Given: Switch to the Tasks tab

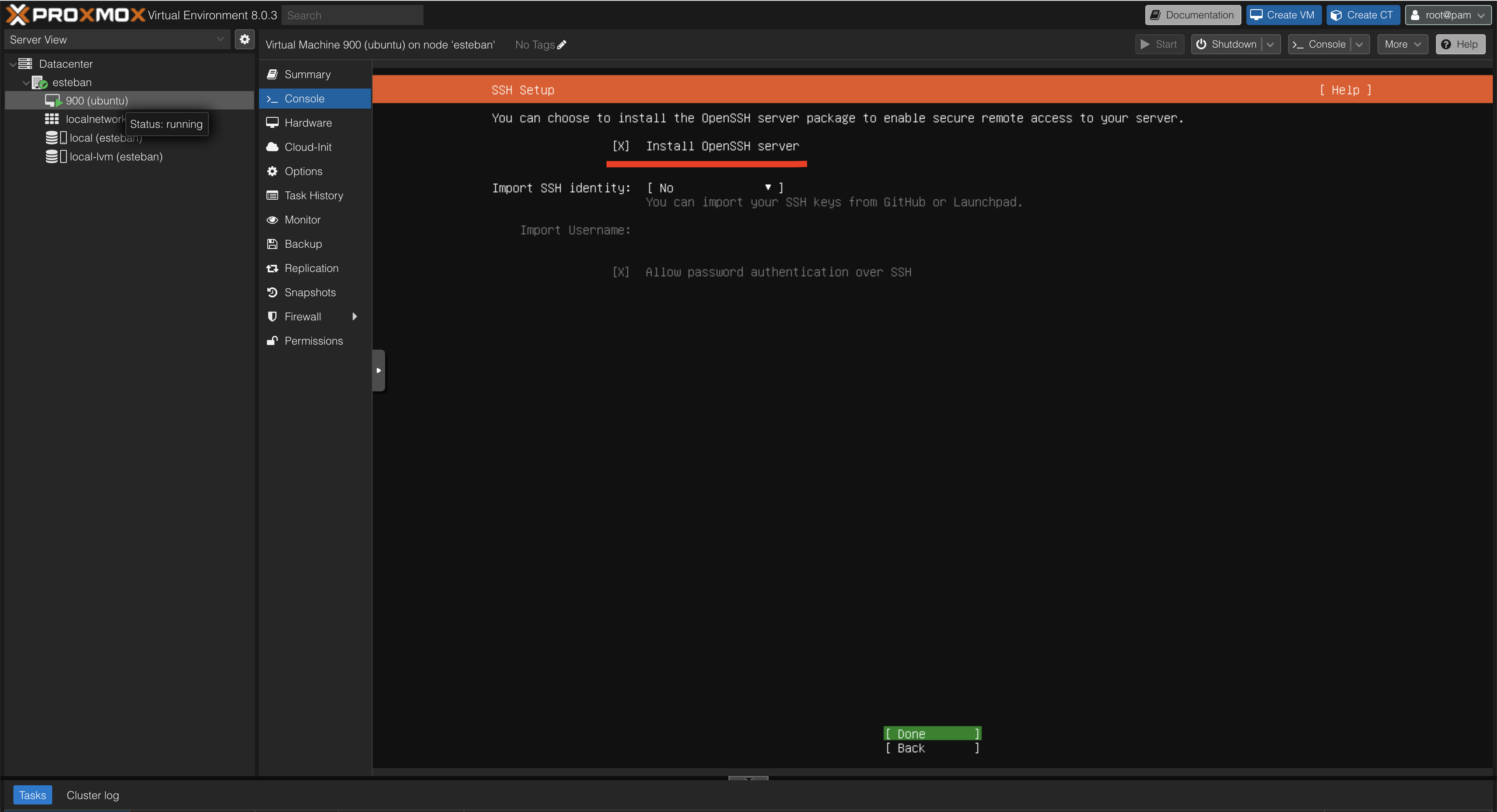Looking at the screenshot, I should pos(33,795).
